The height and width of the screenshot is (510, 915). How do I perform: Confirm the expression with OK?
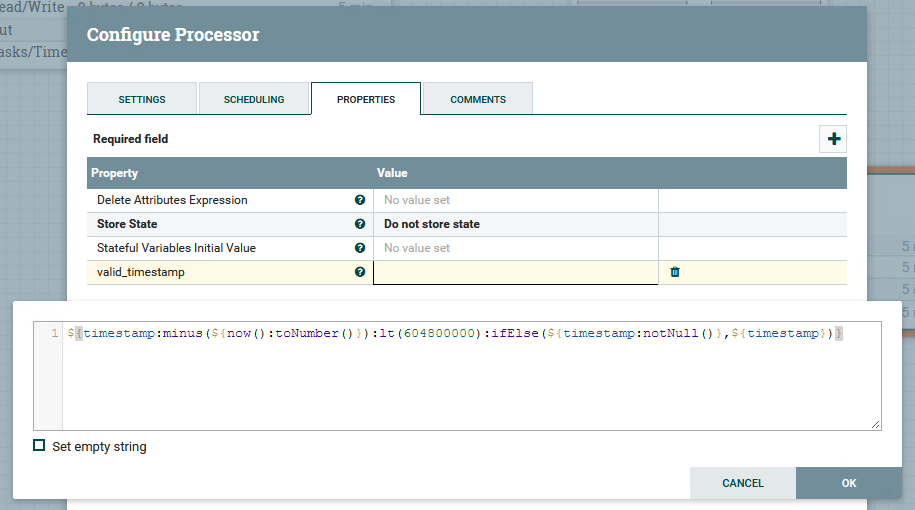(x=849, y=483)
